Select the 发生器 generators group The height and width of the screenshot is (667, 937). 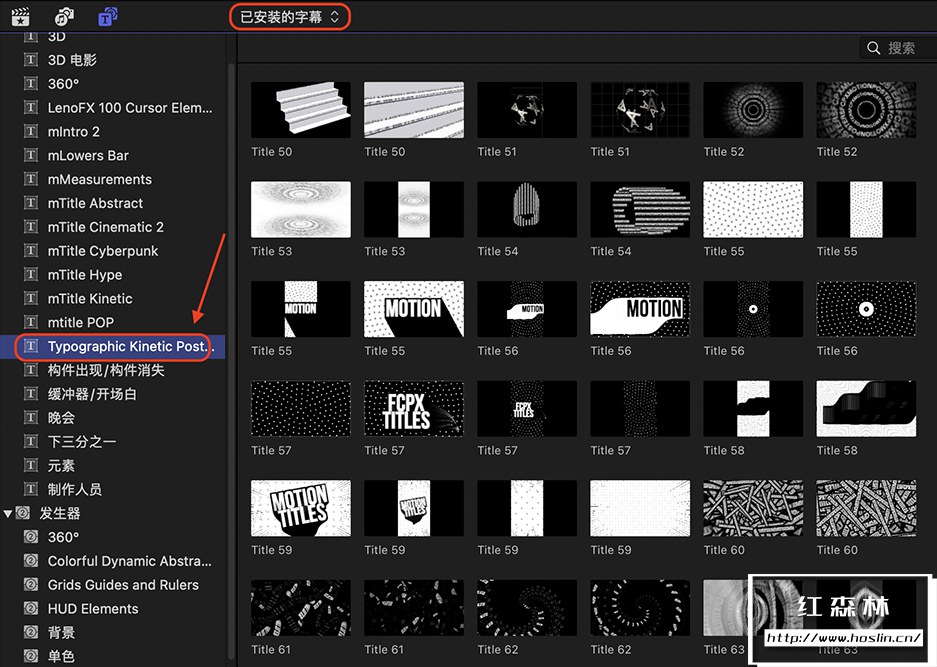[114, 513]
